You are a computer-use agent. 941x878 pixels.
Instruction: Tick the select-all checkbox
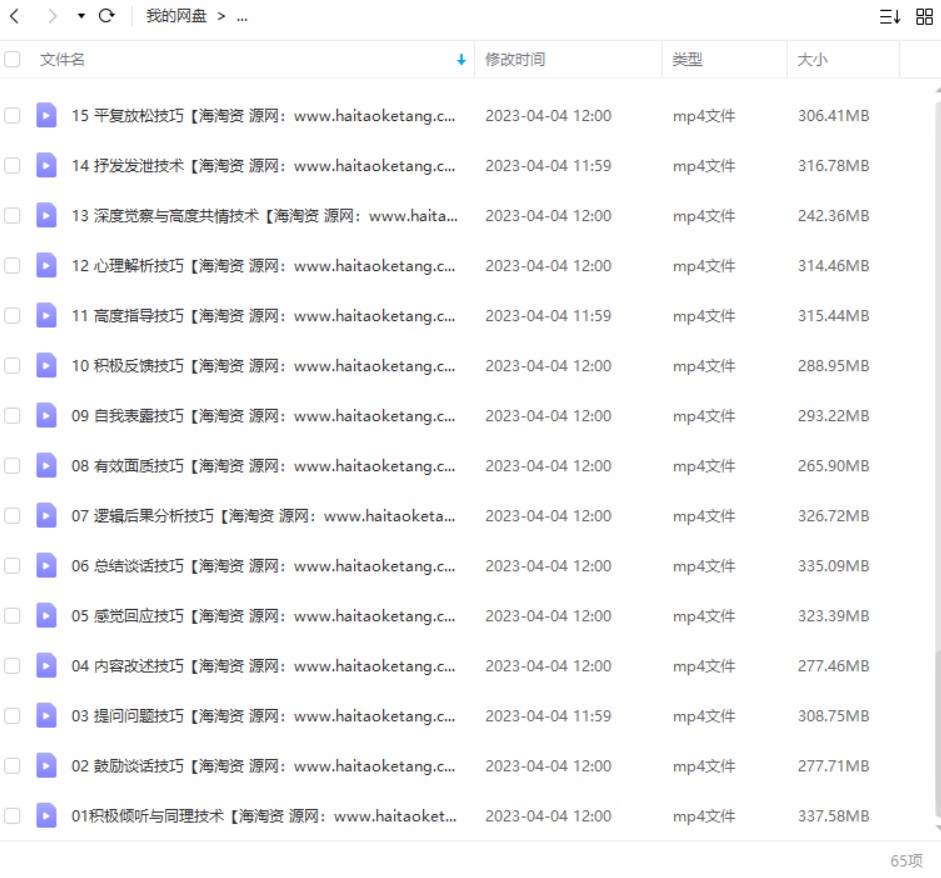[12, 59]
